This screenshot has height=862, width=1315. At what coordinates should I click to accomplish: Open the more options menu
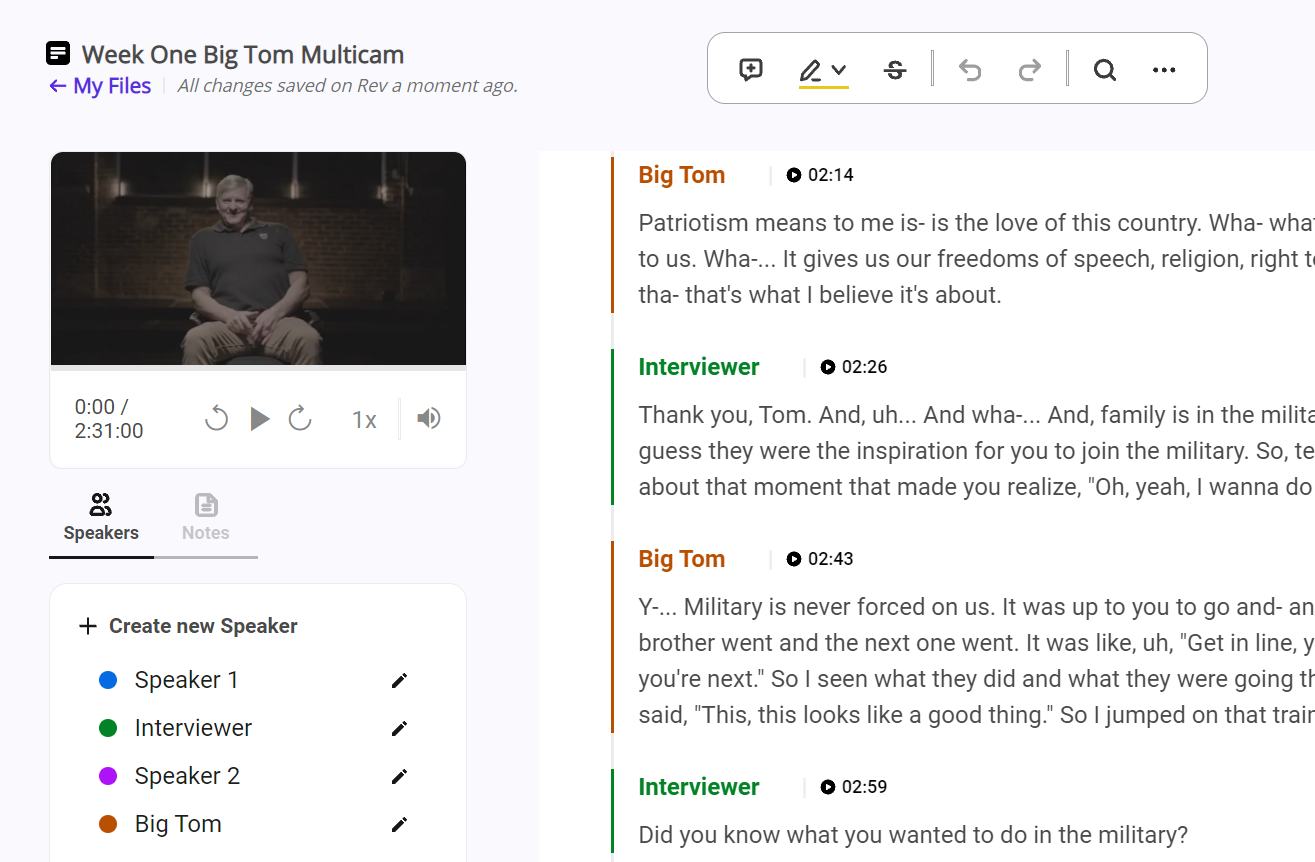[x=1164, y=70]
